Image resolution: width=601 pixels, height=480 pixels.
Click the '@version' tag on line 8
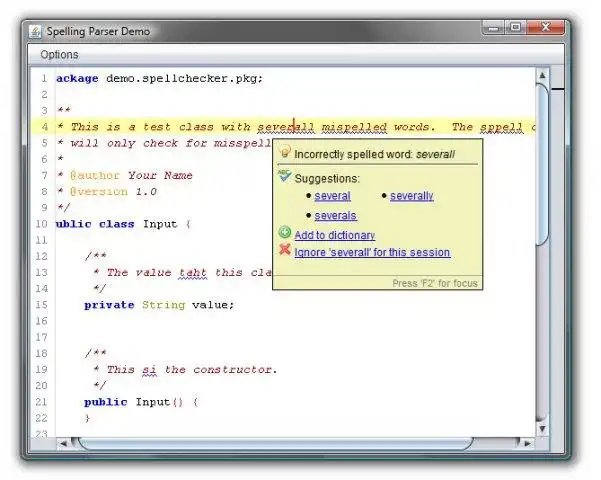pyautogui.click(x=99, y=192)
